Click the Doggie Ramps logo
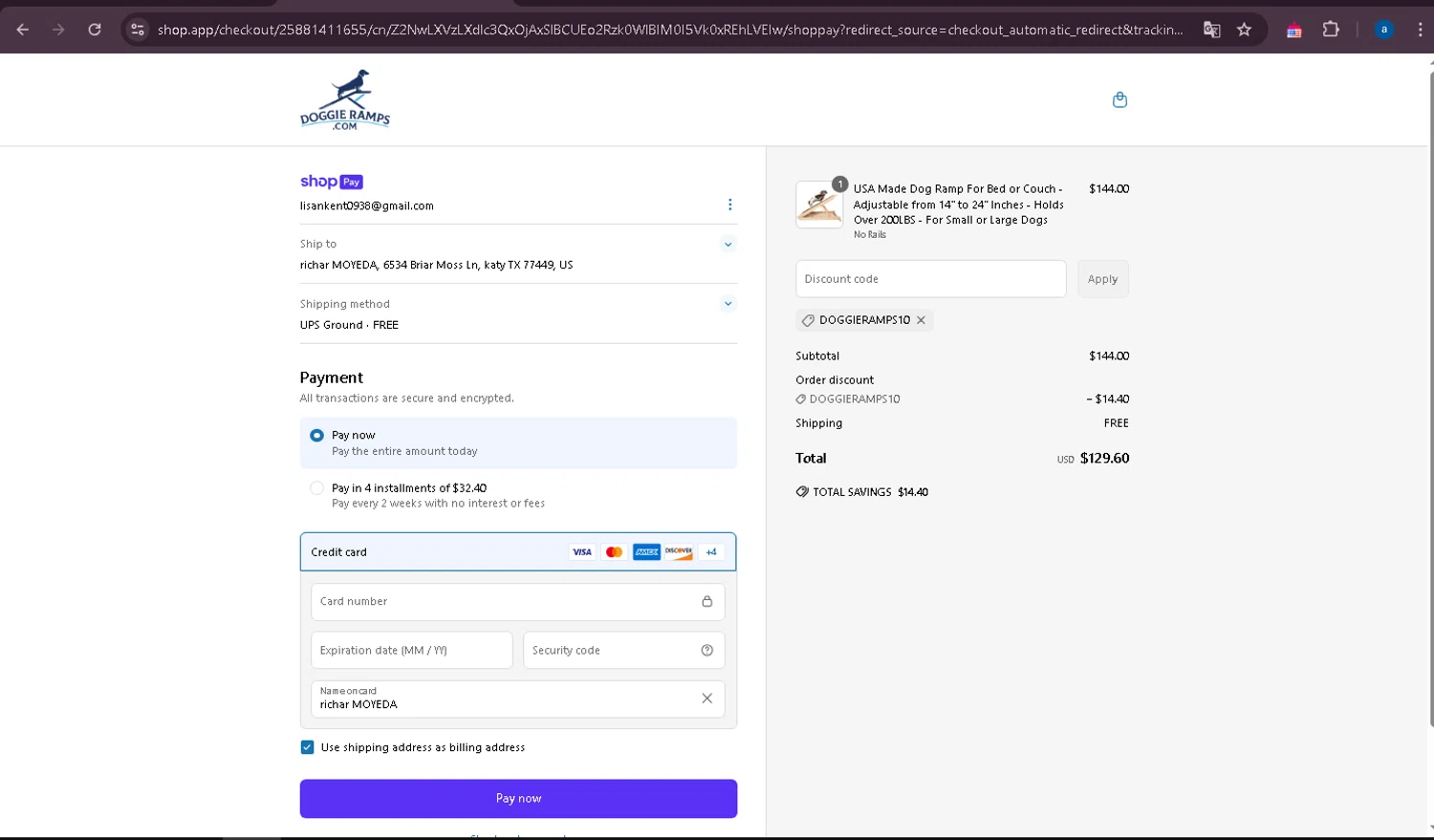This screenshot has width=1434, height=840. [x=345, y=99]
